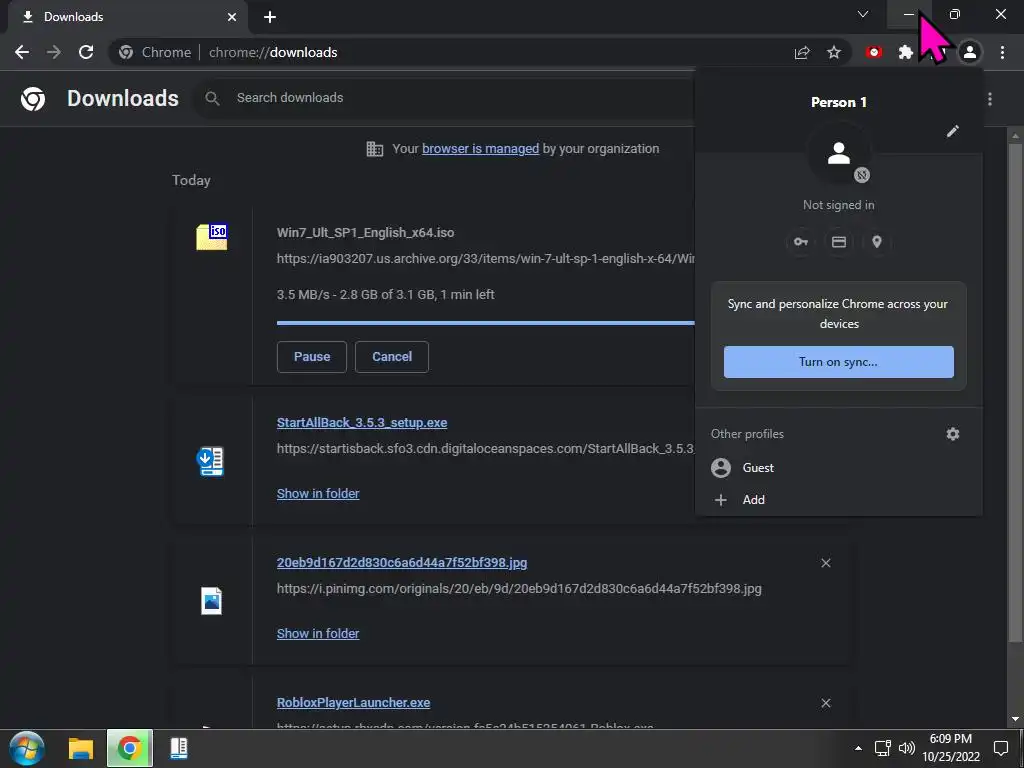Open the tab search chevron
The image size is (1024, 768).
(863, 14)
